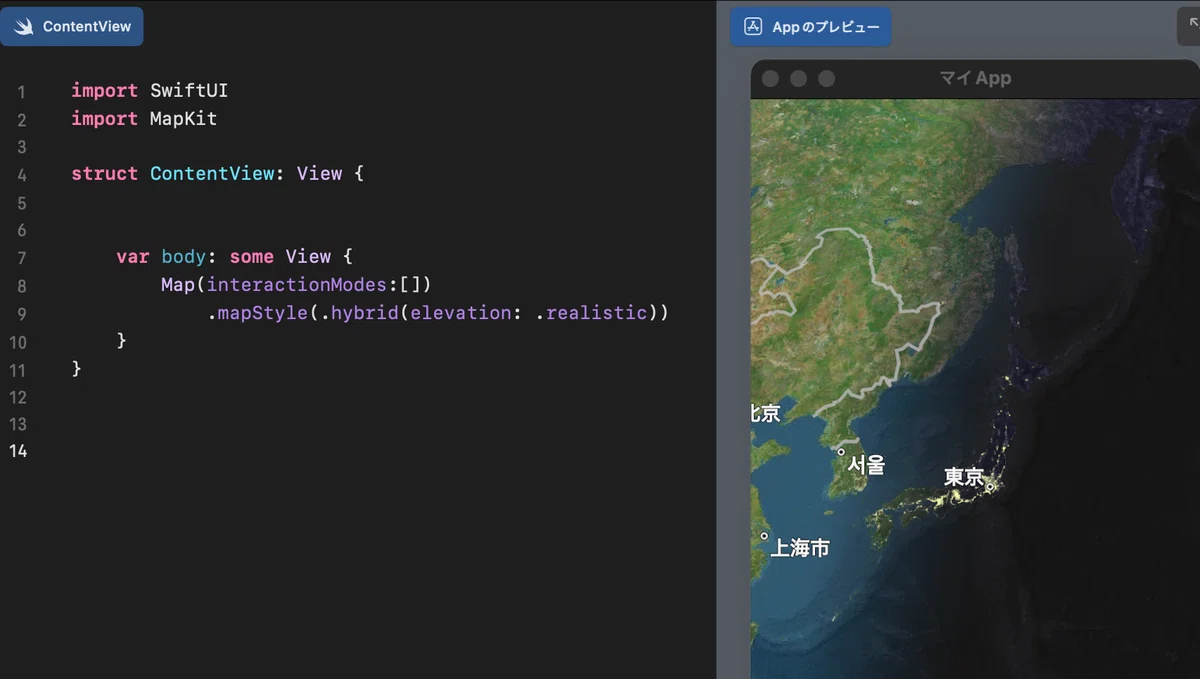Click the Seoul city dot marker

[841, 452]
